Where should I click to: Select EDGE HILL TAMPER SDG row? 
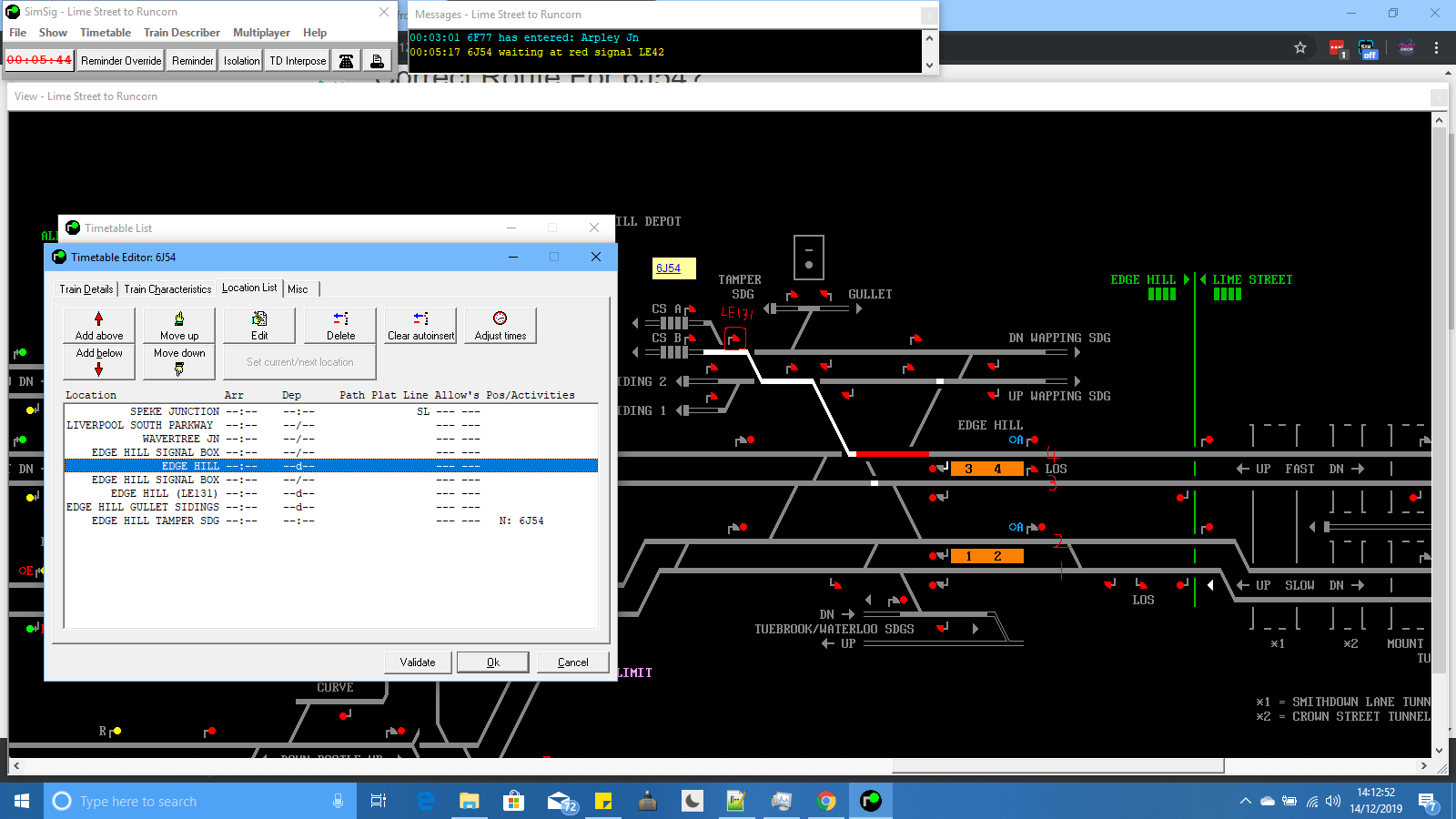pos(331,521)
